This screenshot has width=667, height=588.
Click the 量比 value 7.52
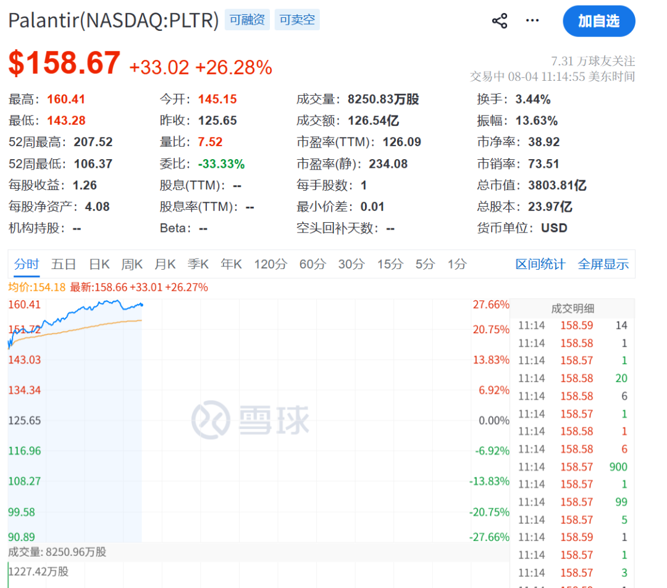tap(210, 142)
